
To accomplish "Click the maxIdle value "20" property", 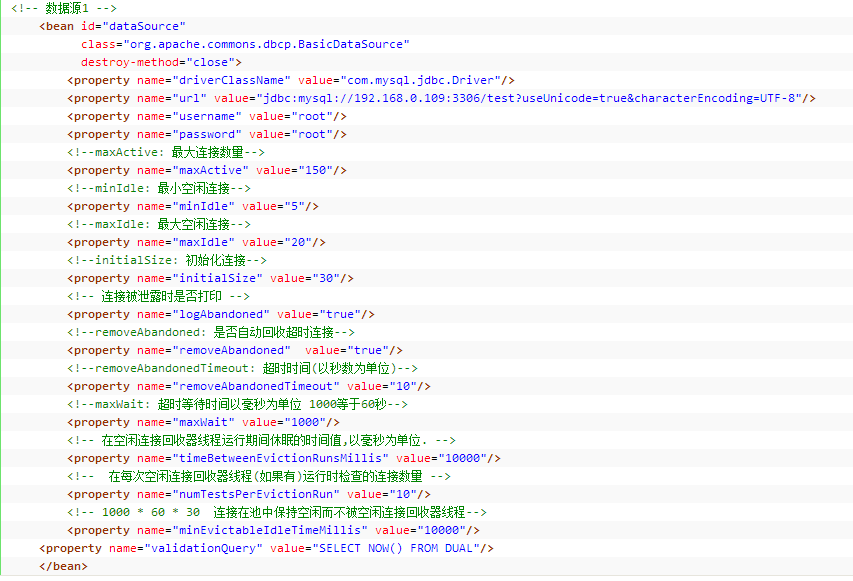I will 196,242.
